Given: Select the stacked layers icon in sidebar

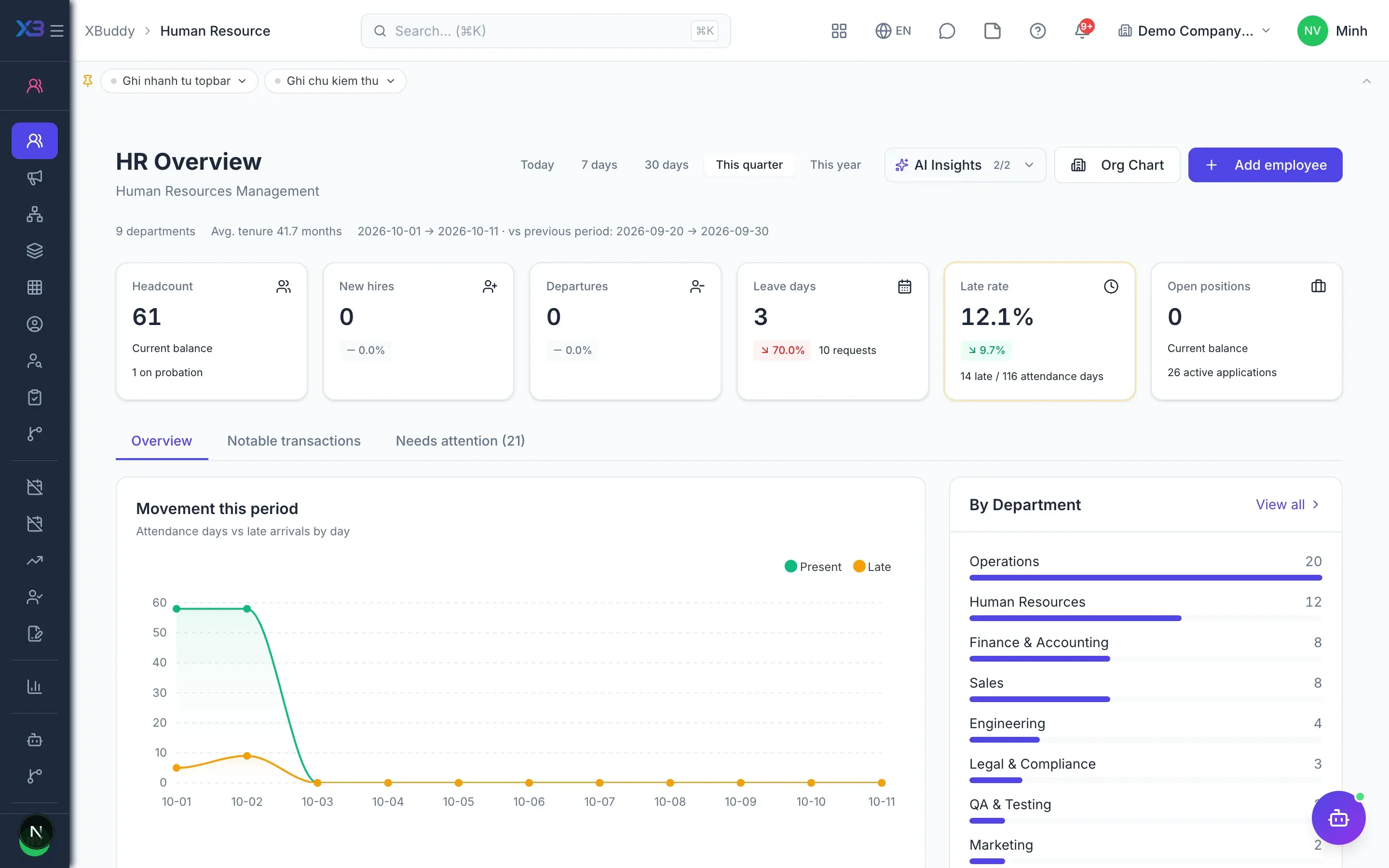Looking at the screenshot, I should pos(34,251).
